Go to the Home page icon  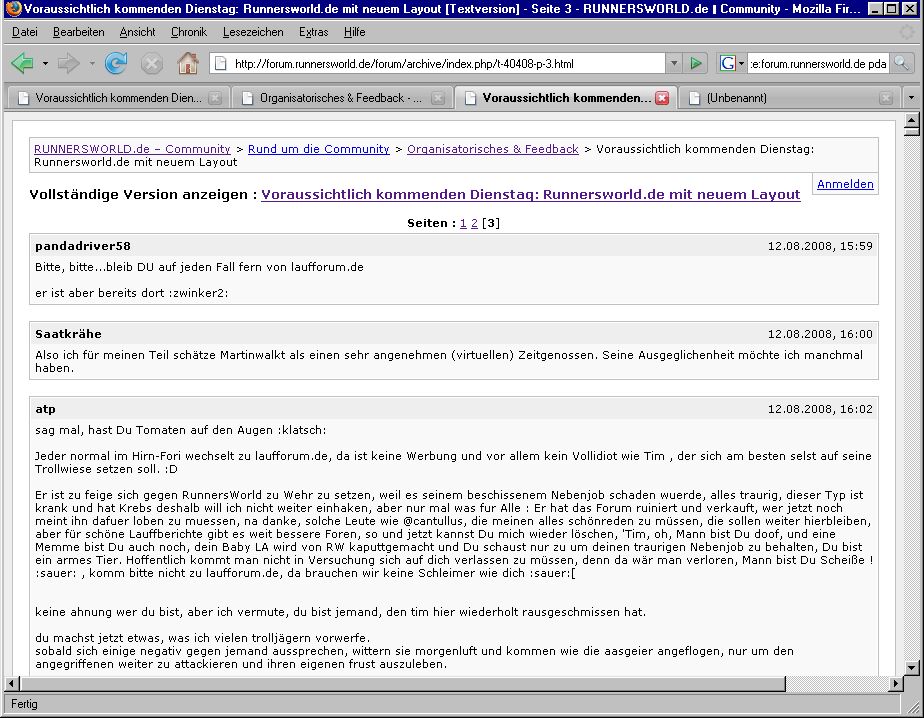[187, 63]
